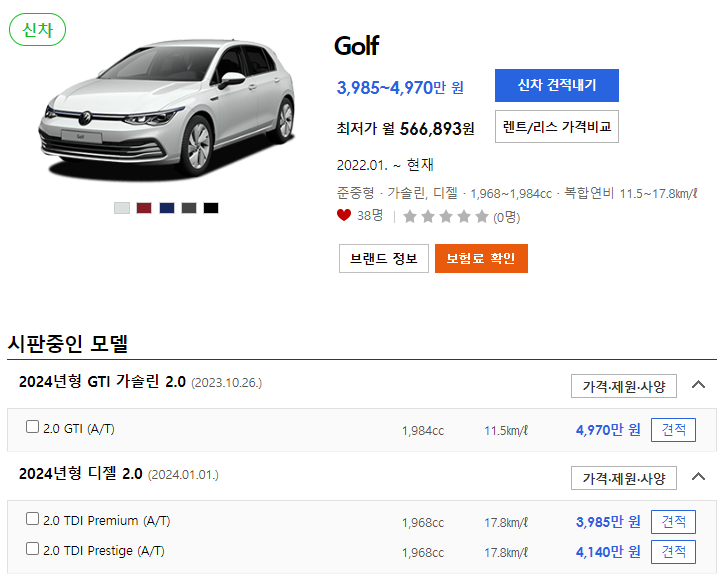The width and height of the screenshot is (724, 586).
Task: Click the (0명) rating count
Action: coord(507,217)
